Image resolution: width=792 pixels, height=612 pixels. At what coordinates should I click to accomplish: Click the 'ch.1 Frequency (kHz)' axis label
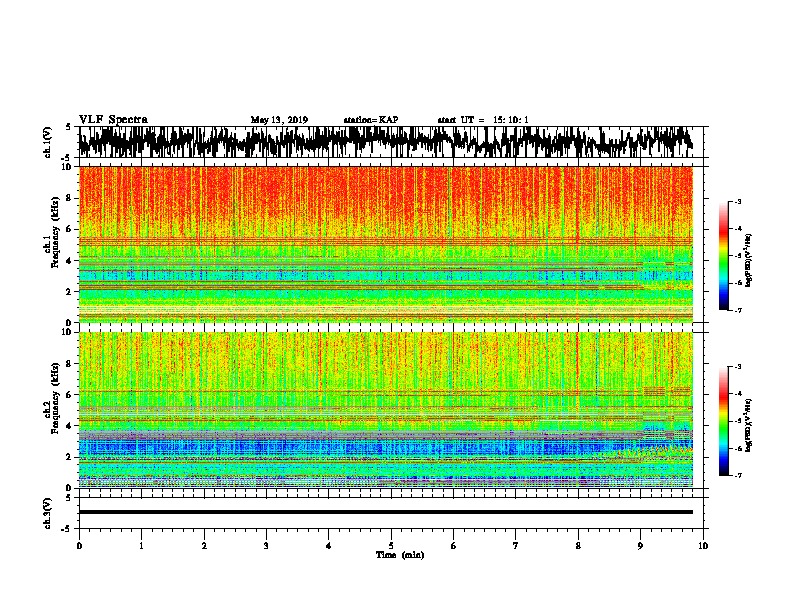pos(53,232)
